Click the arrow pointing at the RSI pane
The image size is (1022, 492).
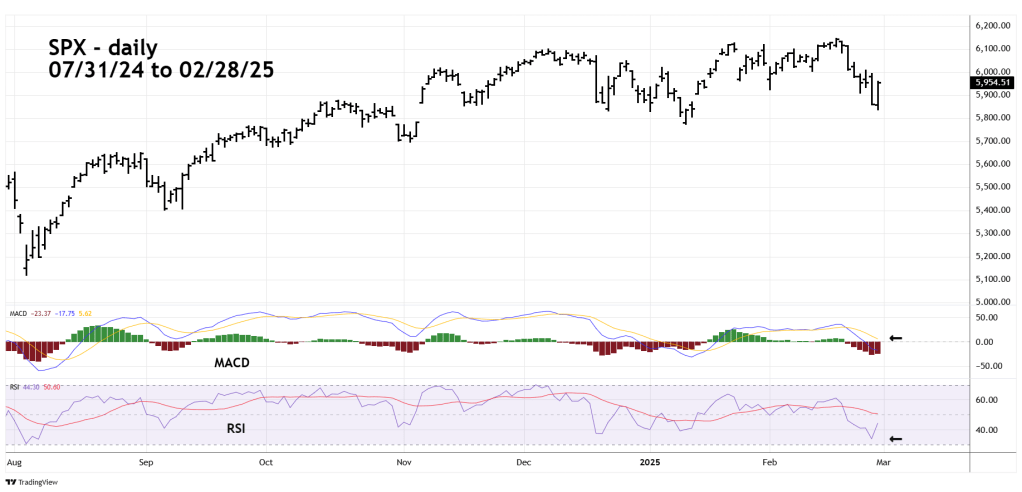[896, 438]
